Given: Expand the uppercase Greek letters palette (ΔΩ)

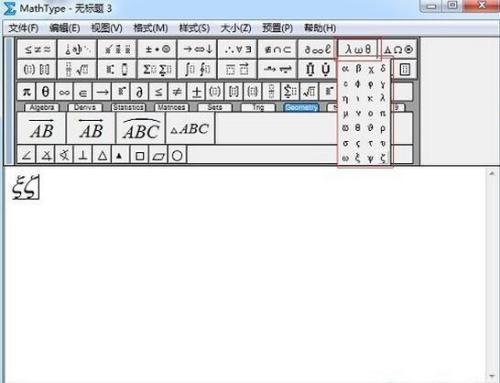Looking at the screenshot, I should point(399,50).
